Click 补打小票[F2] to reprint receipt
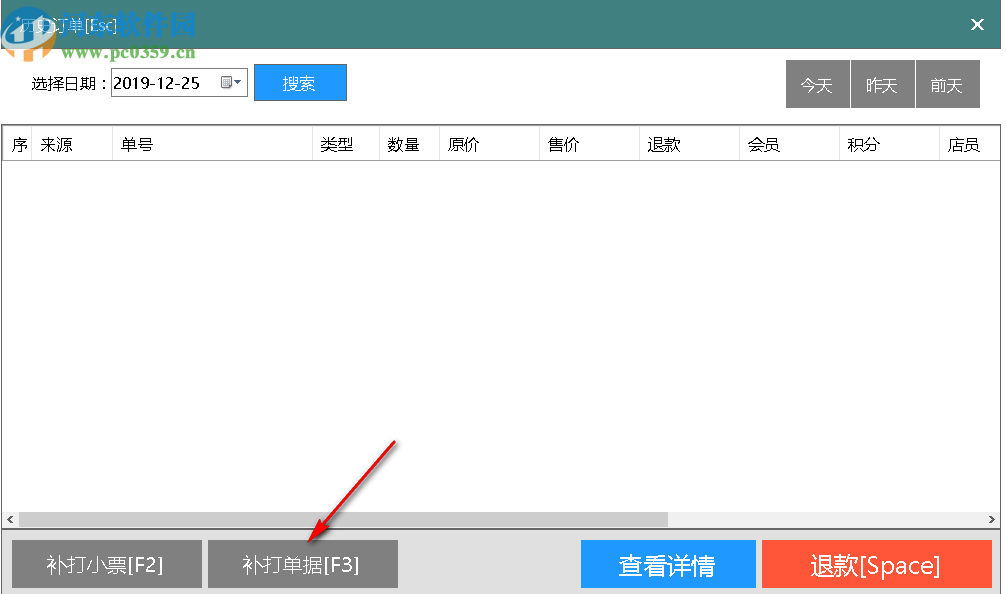The height and width of the screenshot is (594, 1006). 105,563
